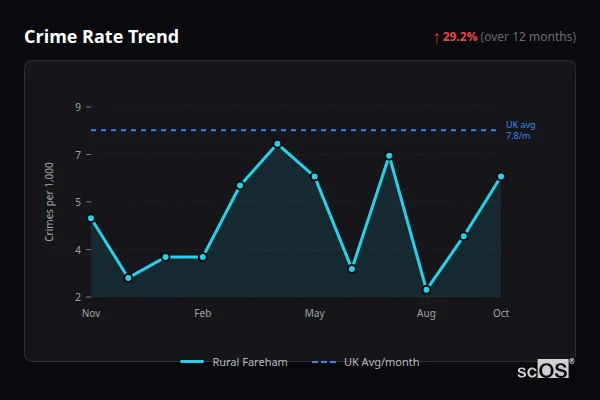The width and height of the screenshot is (600, 400).
Task: Select the May data point on the line
Action: coord(315,176)
